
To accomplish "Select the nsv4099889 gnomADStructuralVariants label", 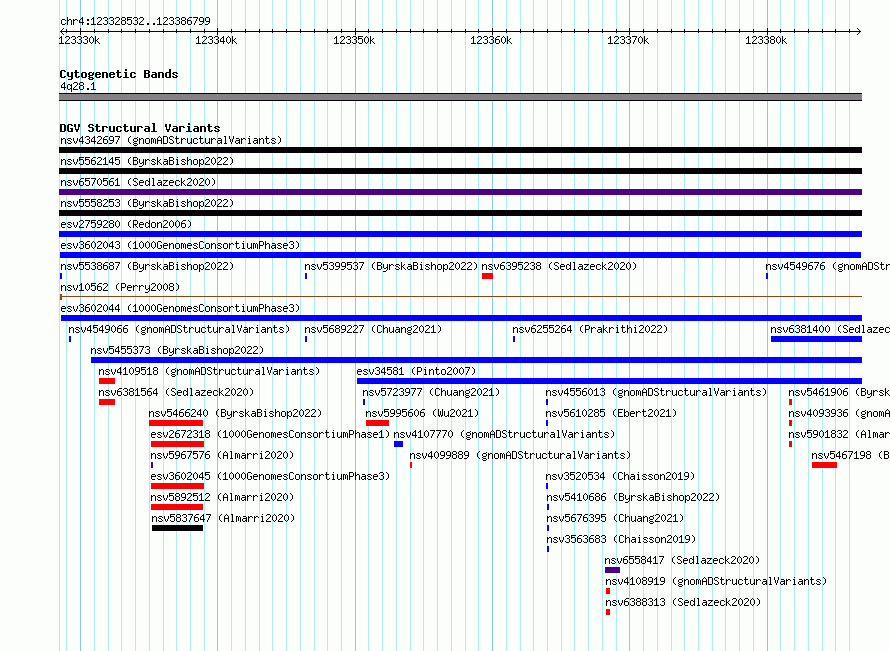I will pyautogui.click(x=520, y=455).
